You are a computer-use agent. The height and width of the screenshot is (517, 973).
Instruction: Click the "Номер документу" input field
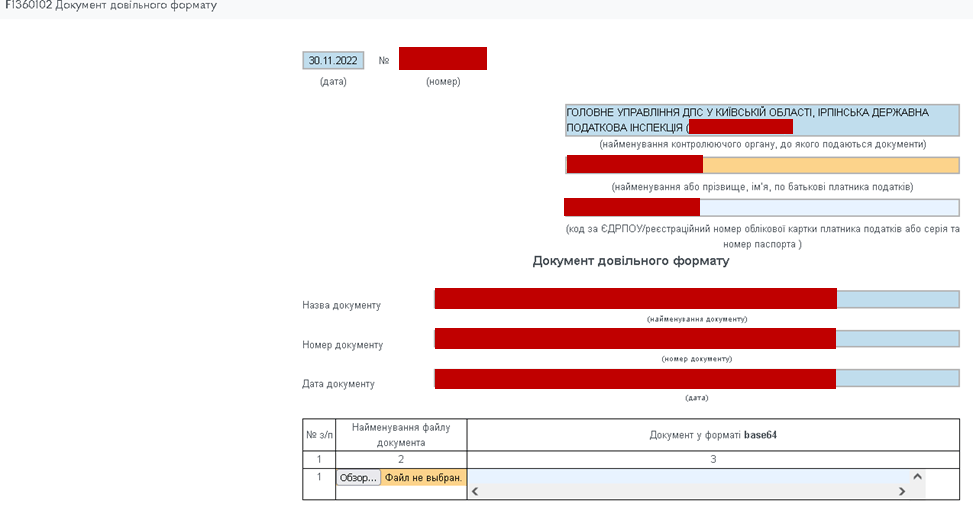pyautogui.click(x=696, y=339)
